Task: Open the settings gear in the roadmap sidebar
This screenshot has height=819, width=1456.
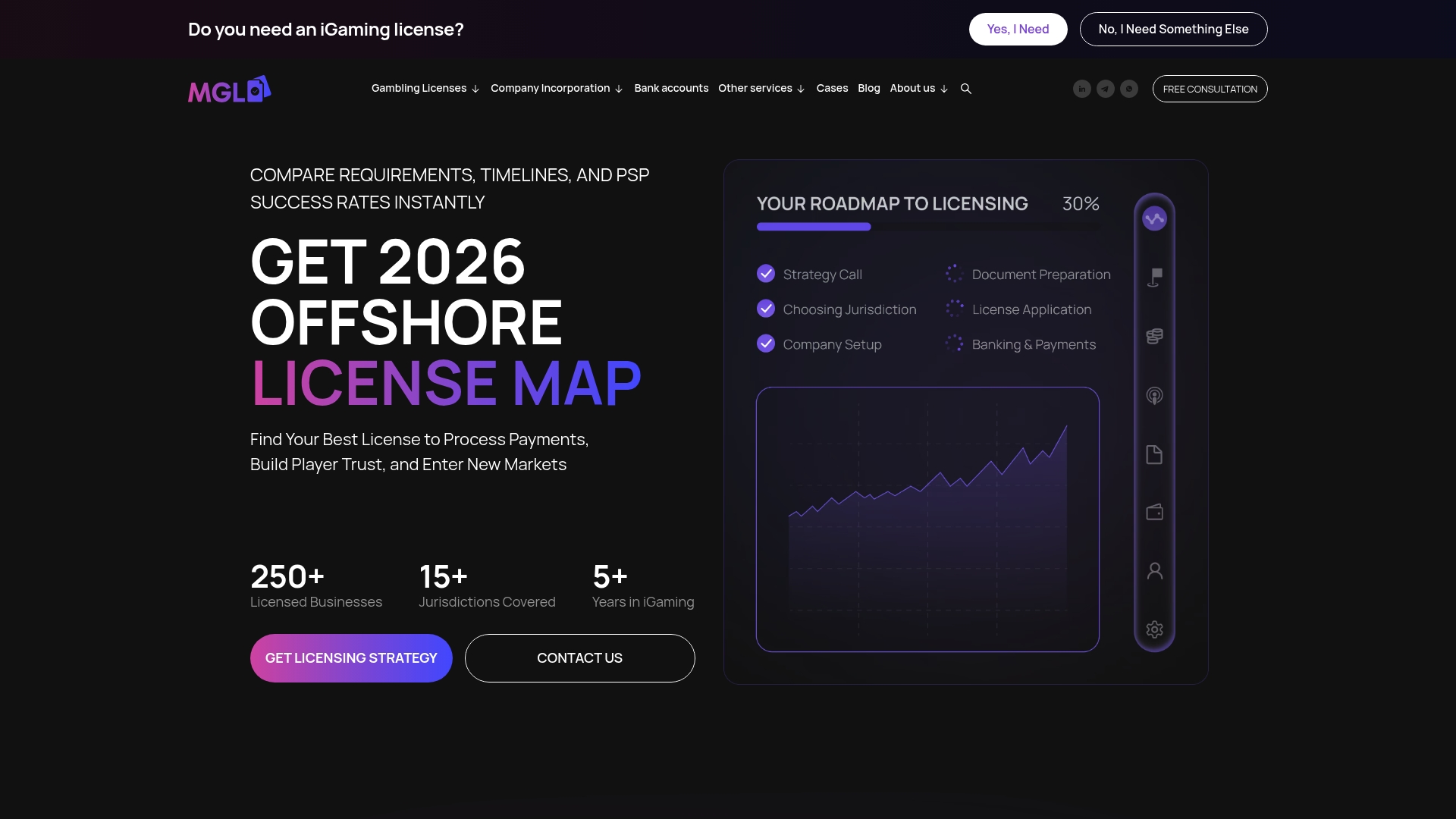Action: tap(1154, 629)
